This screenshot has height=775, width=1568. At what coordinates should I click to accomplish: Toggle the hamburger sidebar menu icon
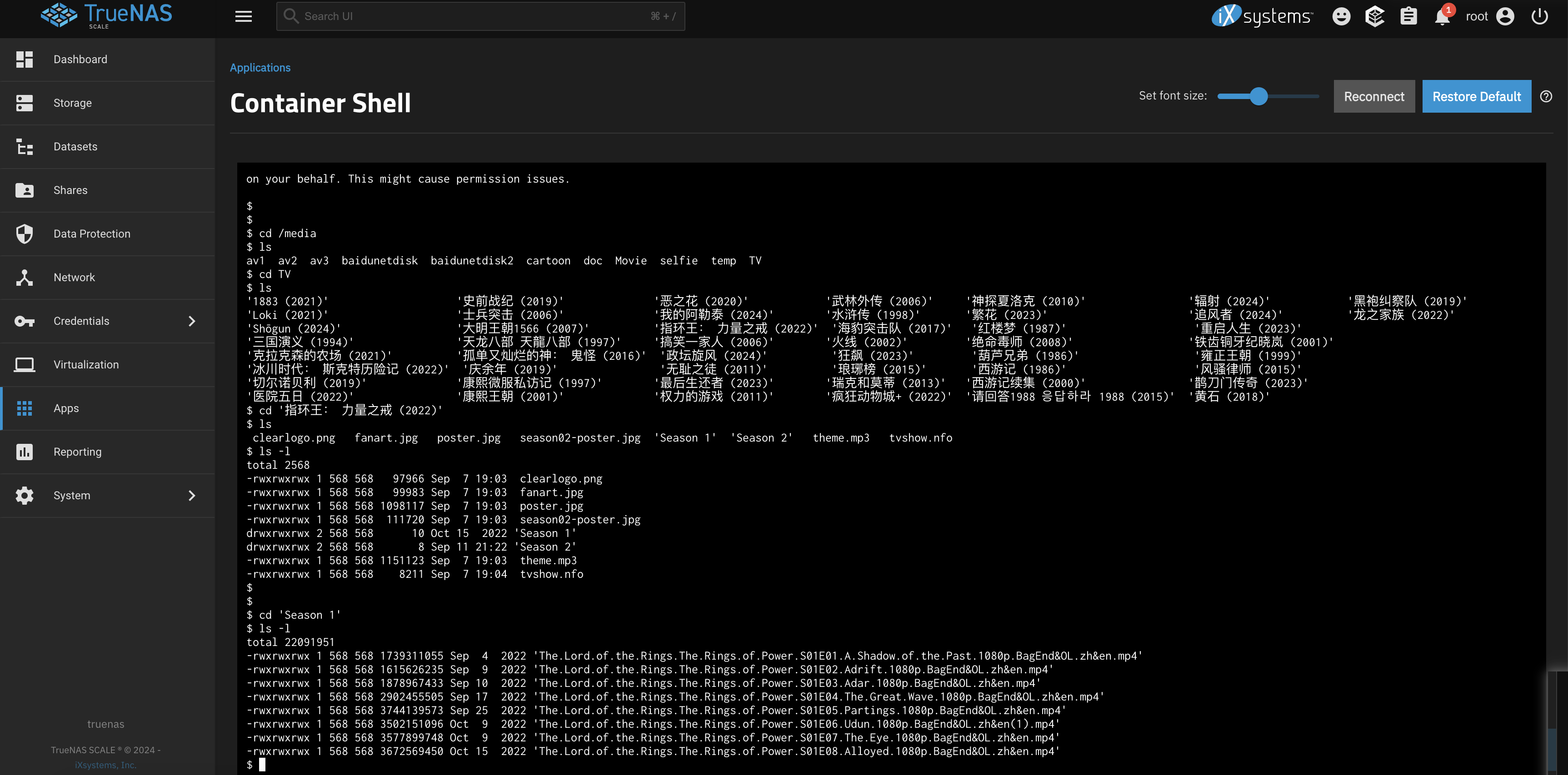tap(244, 16)
